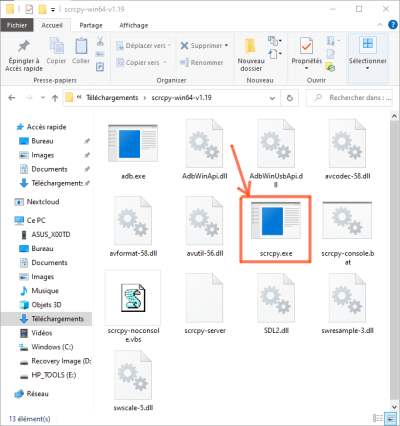Switch to details view in status bar
Screen dimensions: 400x426
(378, 418)
